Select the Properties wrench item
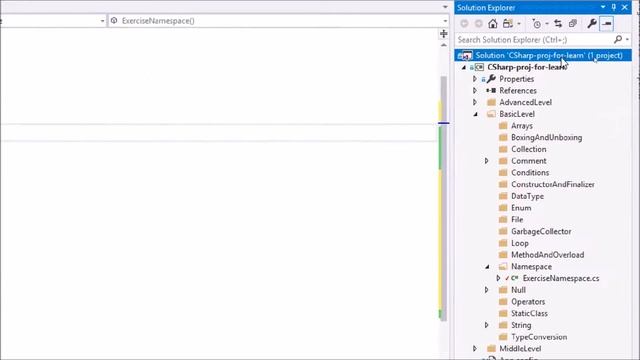The image size is (640, 360). click(x=516, y=79)
